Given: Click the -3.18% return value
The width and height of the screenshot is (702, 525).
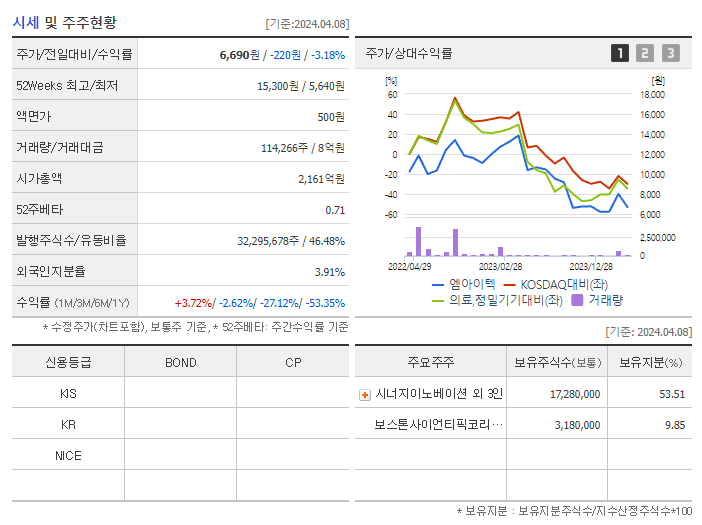Looking at the screenshot, I should (x=328, y=55).
